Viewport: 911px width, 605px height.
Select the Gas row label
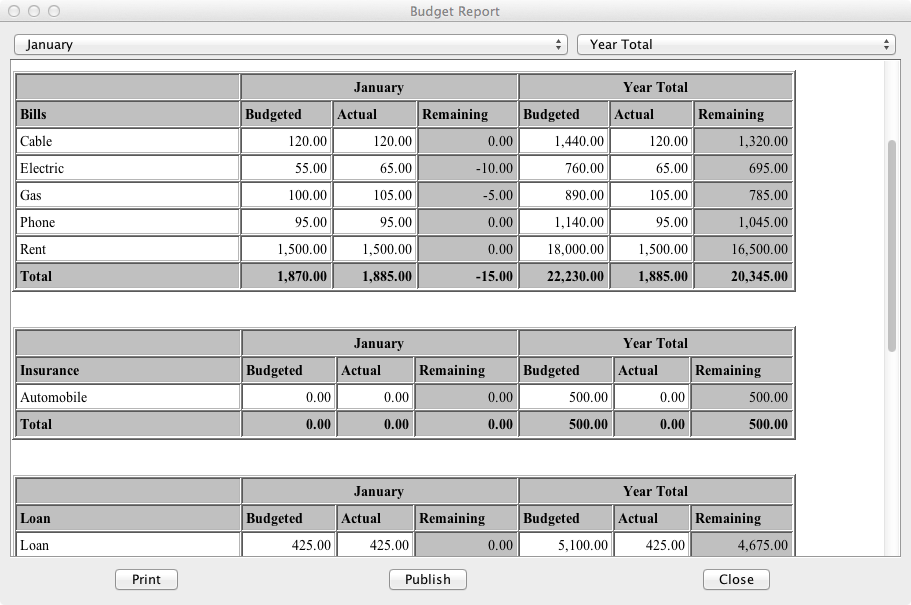(x=128, y=195)
